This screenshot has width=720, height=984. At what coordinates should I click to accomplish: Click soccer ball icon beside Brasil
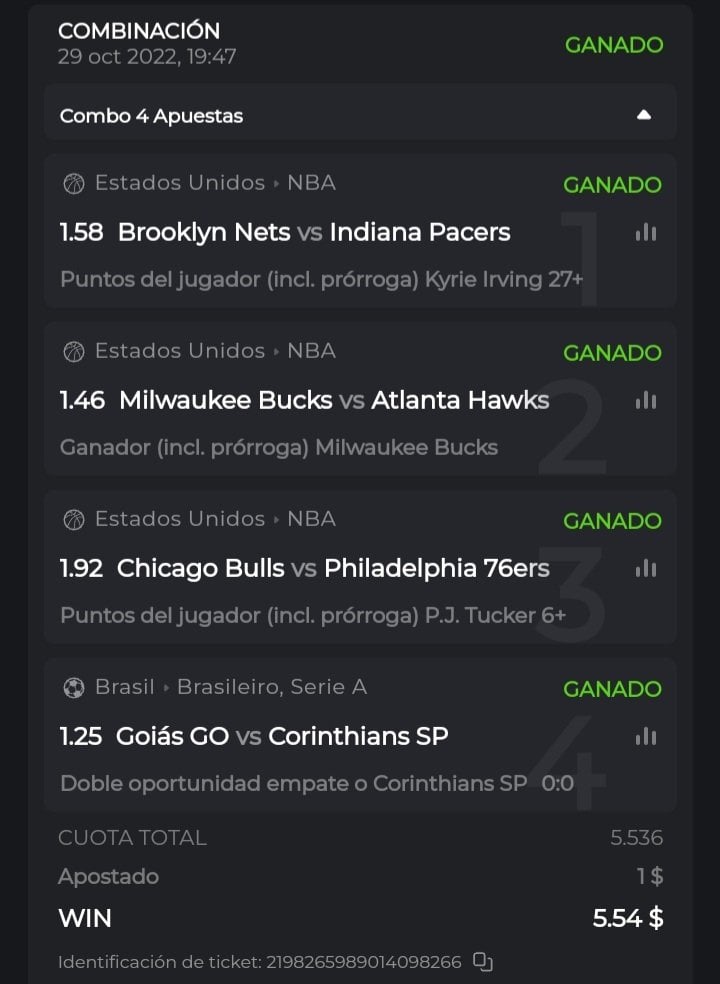[74, 687]
